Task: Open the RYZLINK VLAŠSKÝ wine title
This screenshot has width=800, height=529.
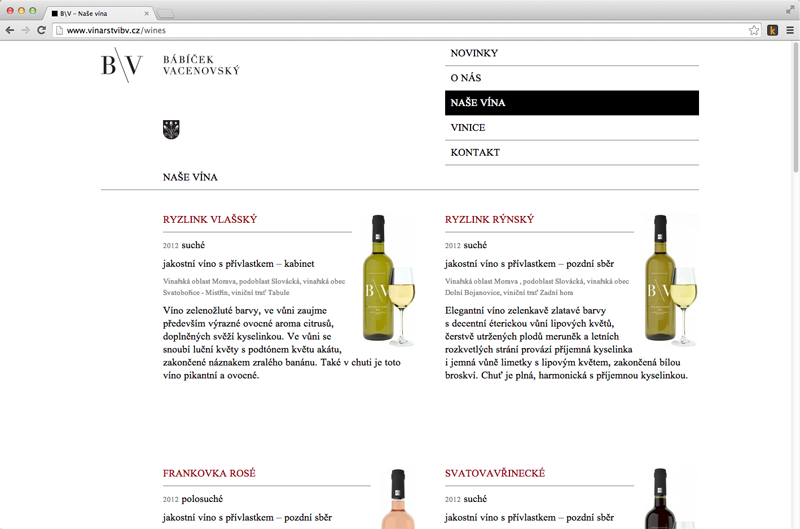Action: tap(210, 219)
